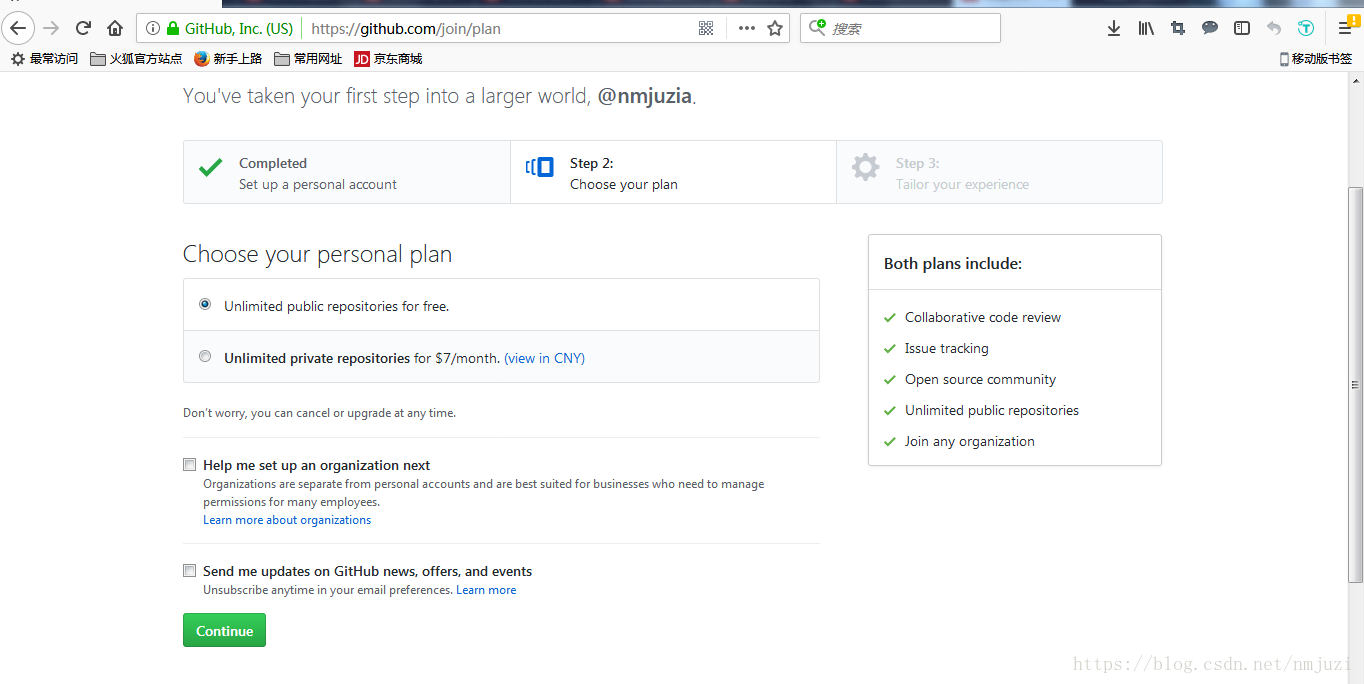Click the Open source community text
The height and width of the screenshot is (684, 1364).
[x=980, y=379]
